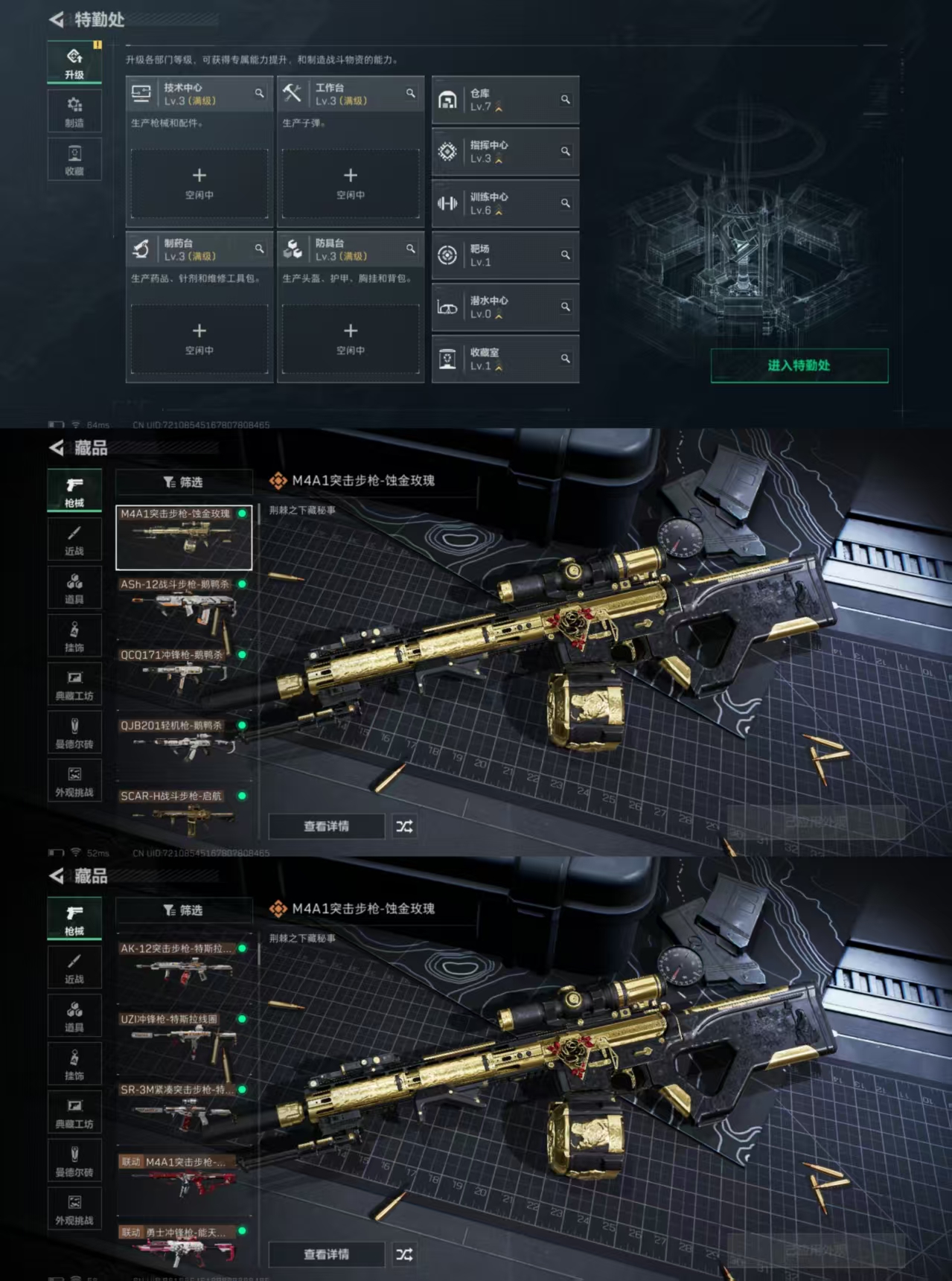Toggle green dot on UZI冲锋枪 item
The width and height of the screenshot is (952, 1281).
point(242,1019)
